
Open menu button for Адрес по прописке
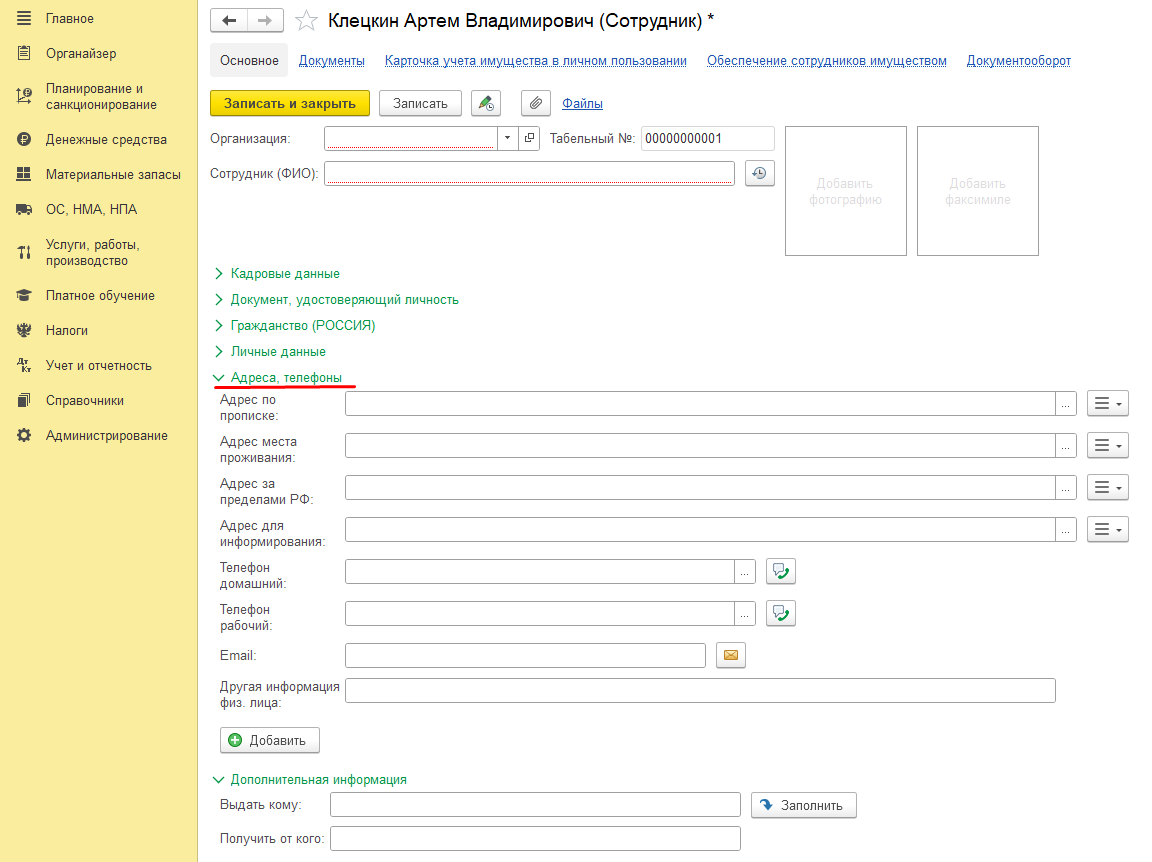[x=1107, y=403]
